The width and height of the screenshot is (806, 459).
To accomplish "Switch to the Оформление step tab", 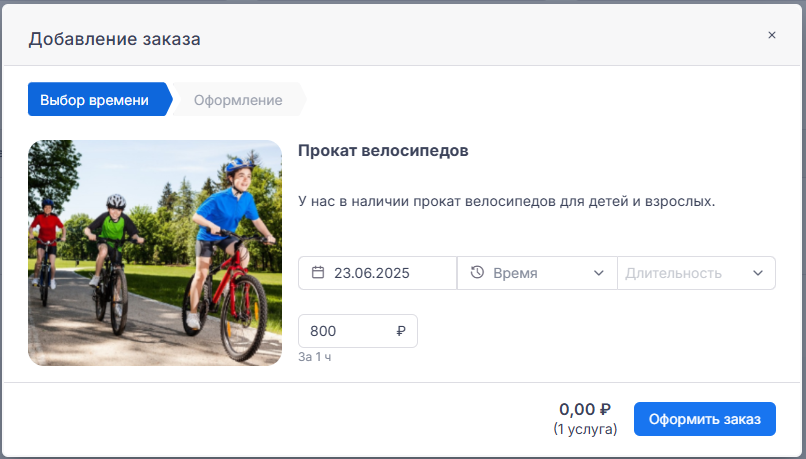I will coord(238,100).
